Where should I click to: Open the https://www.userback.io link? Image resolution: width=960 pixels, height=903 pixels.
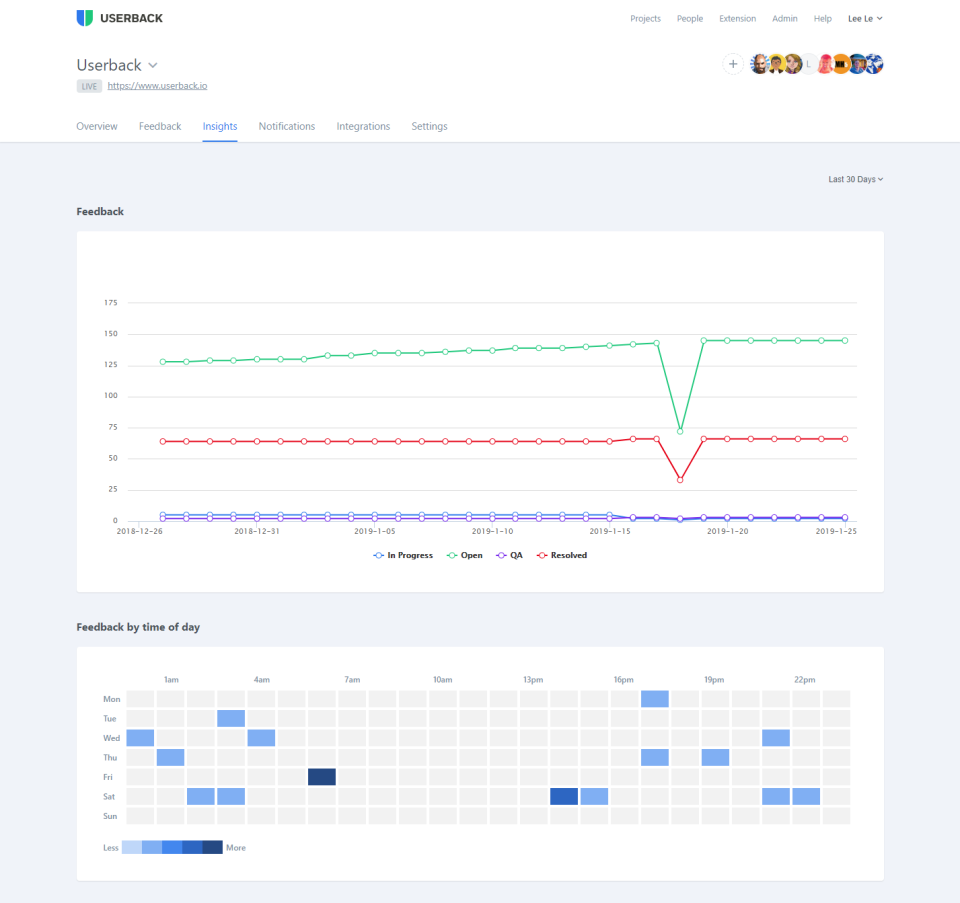[x=157, y=86]
